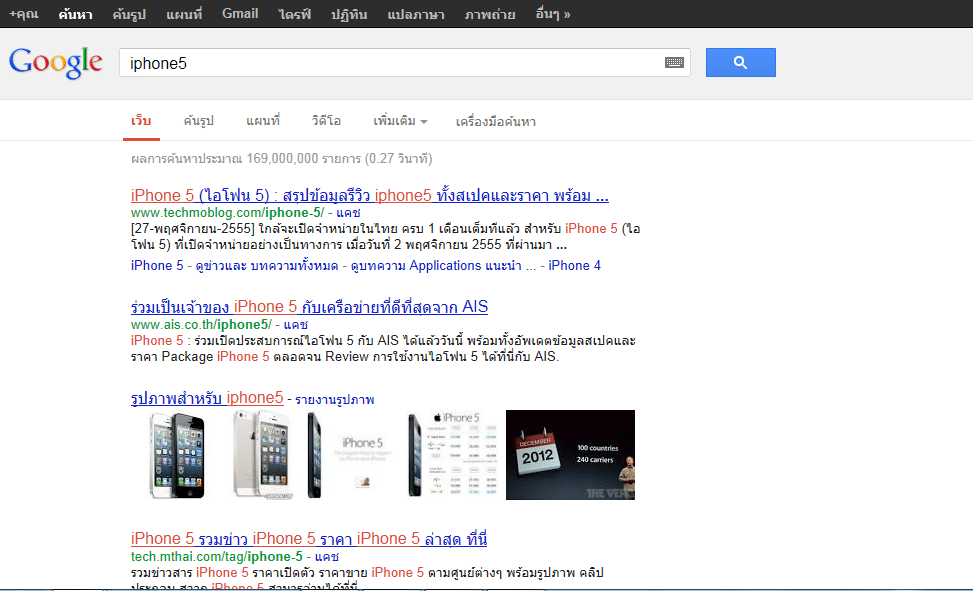This screenshot has width=973, height=591.
Task: Open Gmail from the top bar
Action: (240, 14)
